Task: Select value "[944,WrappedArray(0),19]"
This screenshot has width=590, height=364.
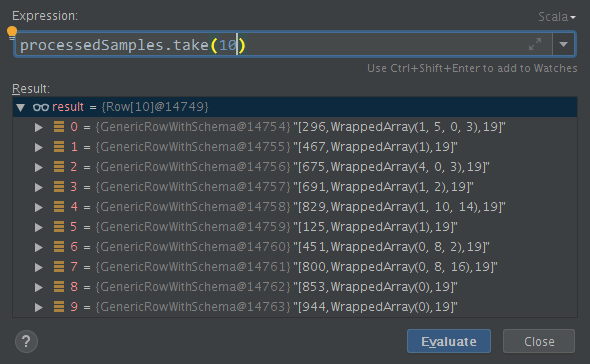Action: click(x=375, y=307)
